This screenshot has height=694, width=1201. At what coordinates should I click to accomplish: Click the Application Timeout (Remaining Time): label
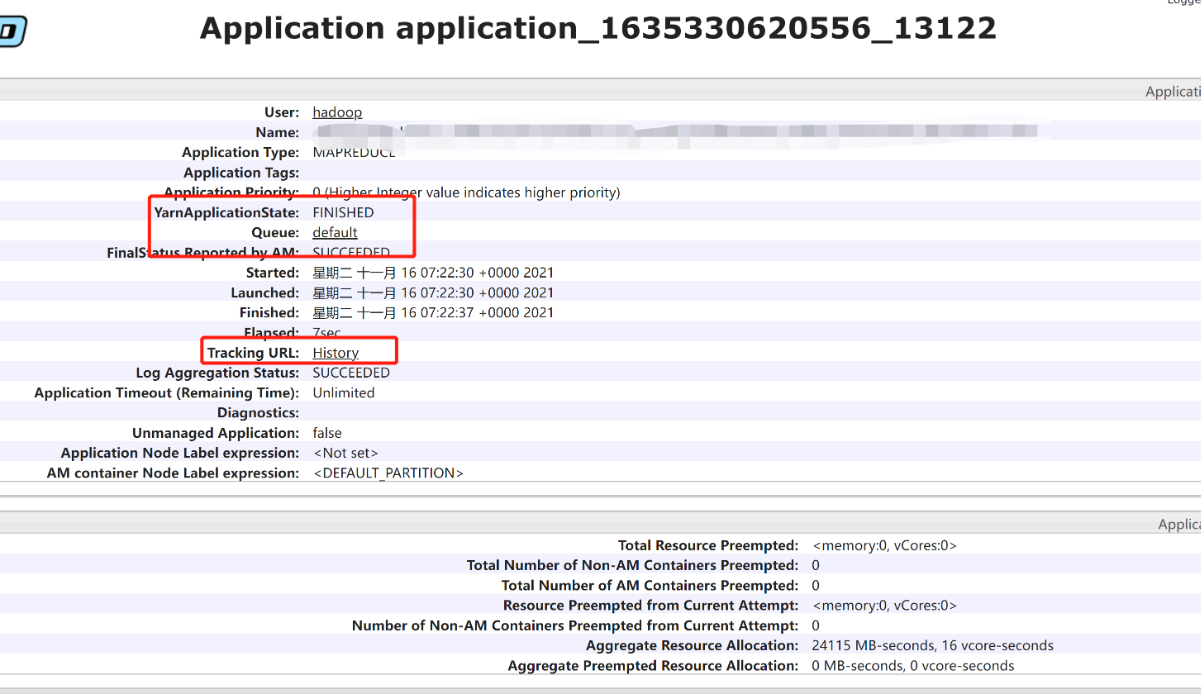click(x=167, y=393)
